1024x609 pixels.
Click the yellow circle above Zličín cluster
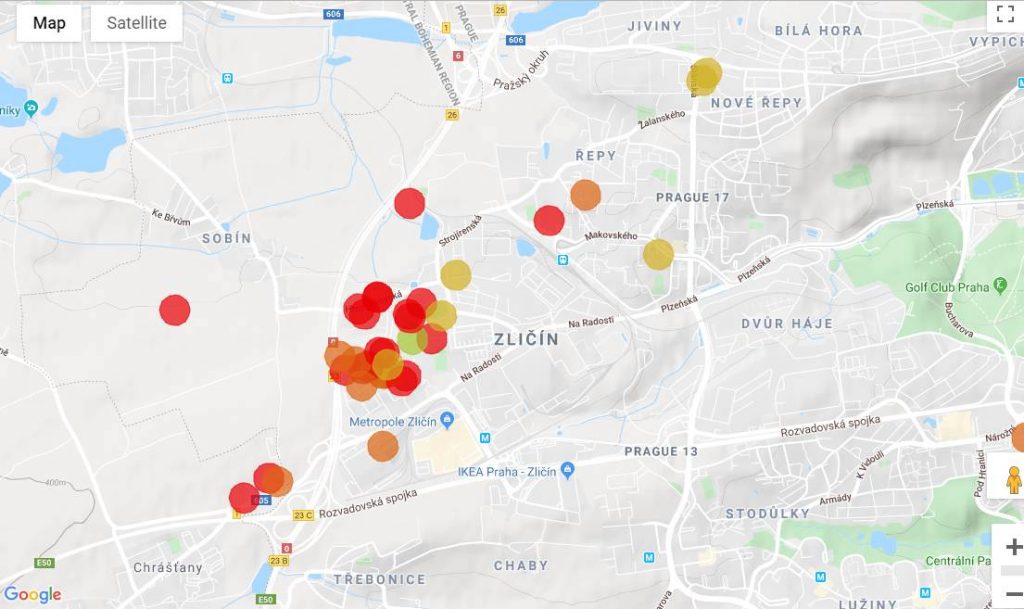pos(456,274)
